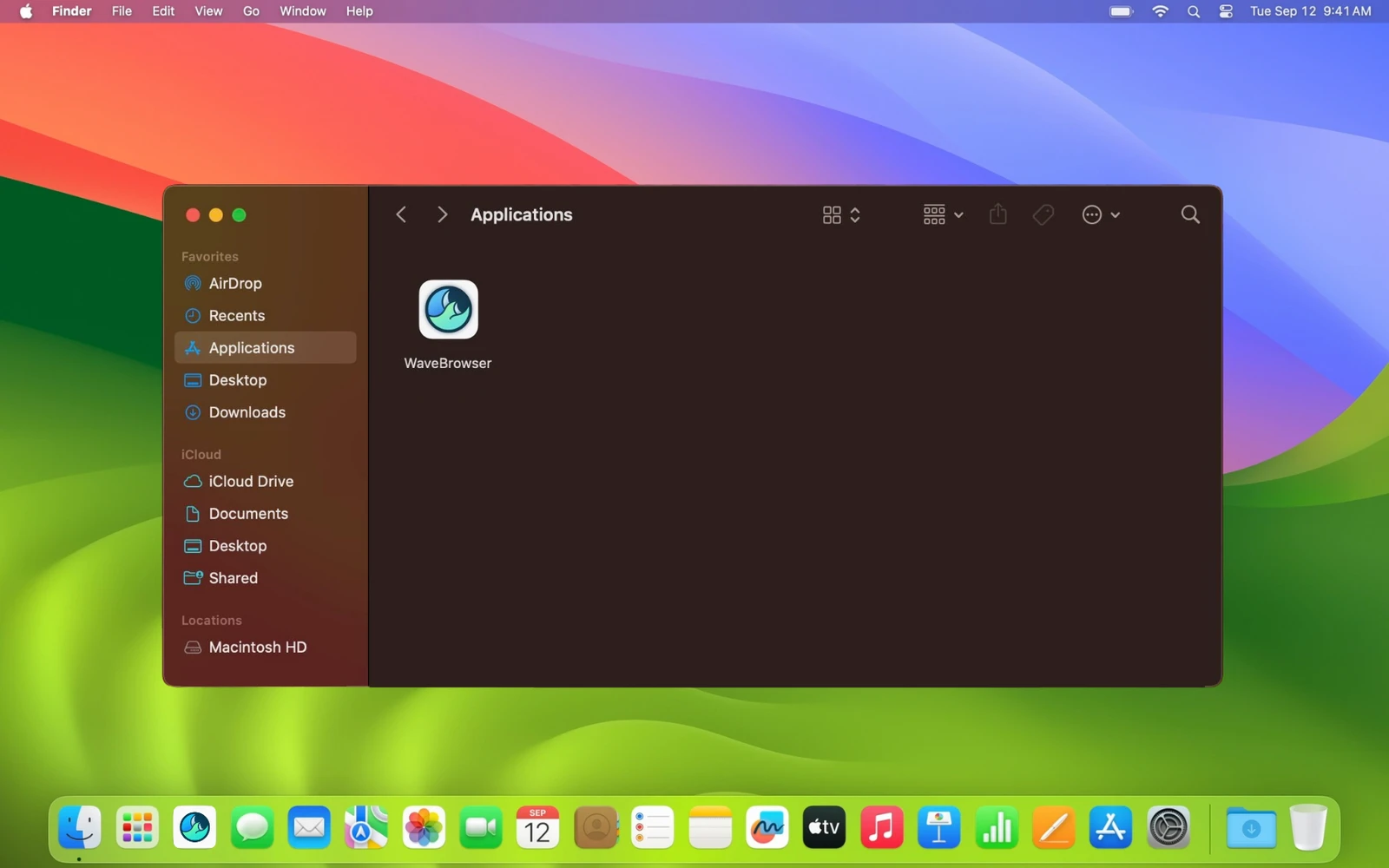Select Recents in the sidebar

(266, 315)
